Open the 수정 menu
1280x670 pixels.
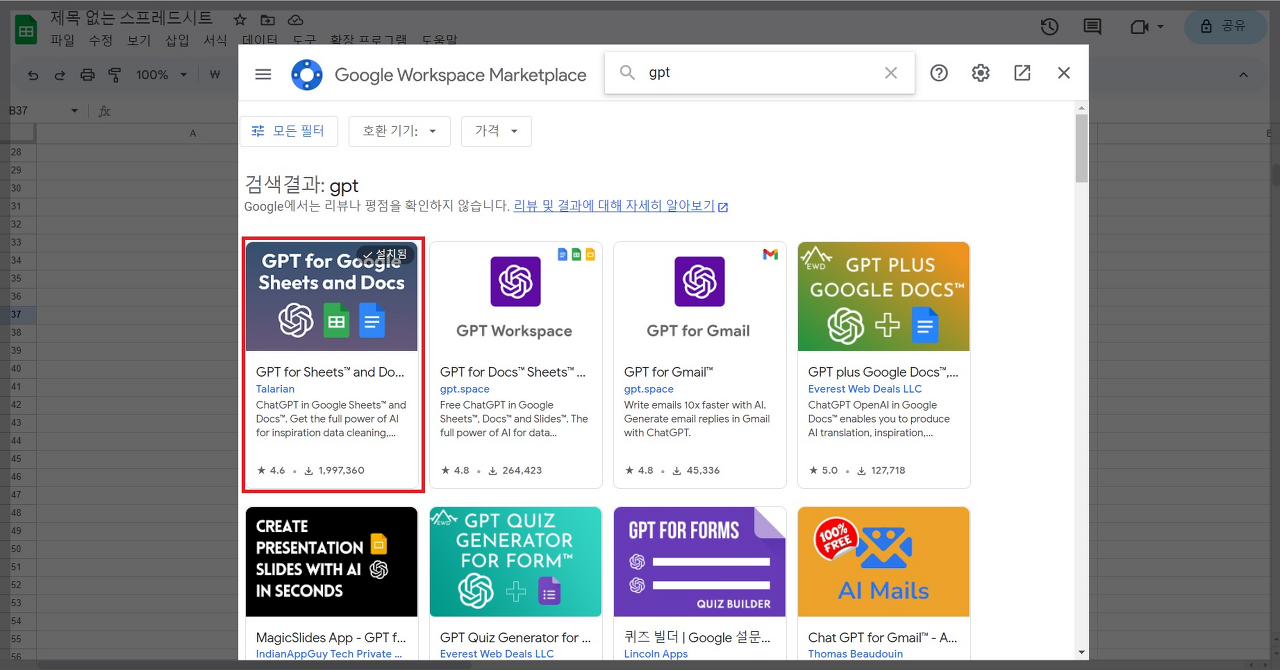click(101, 41)
